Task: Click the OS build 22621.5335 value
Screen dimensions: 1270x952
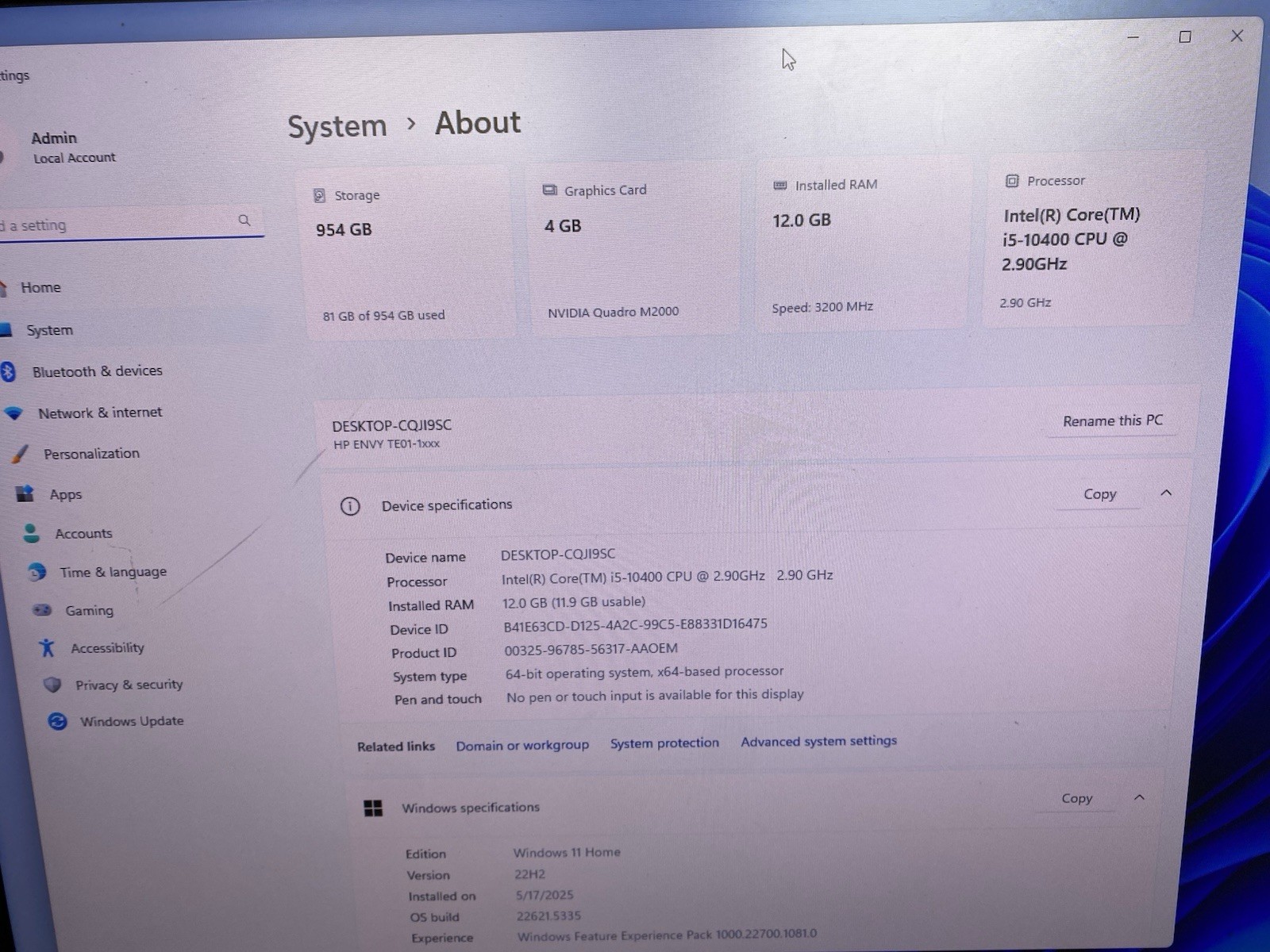Action: (548, 916)
